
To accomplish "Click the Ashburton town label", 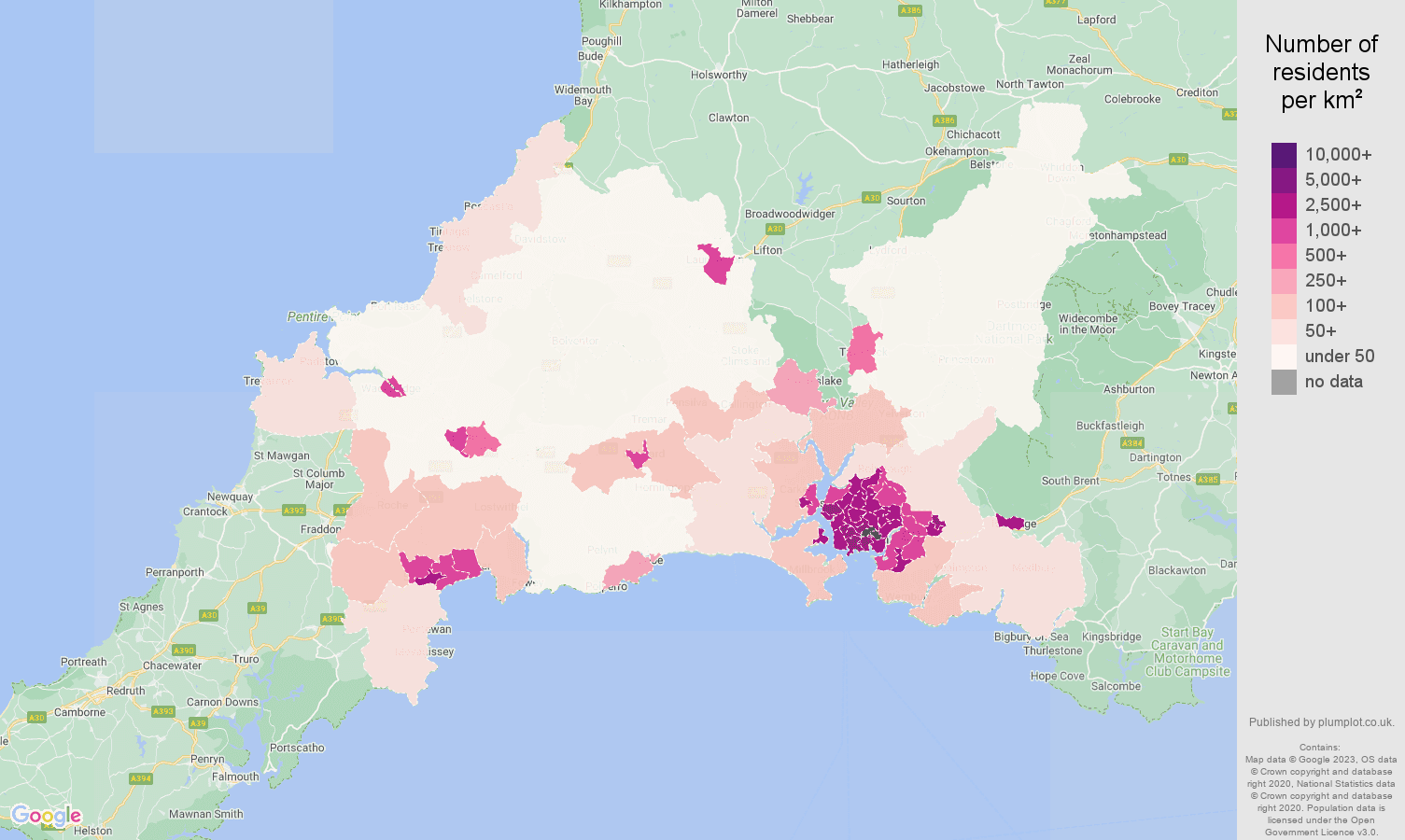I will 1129,389.
